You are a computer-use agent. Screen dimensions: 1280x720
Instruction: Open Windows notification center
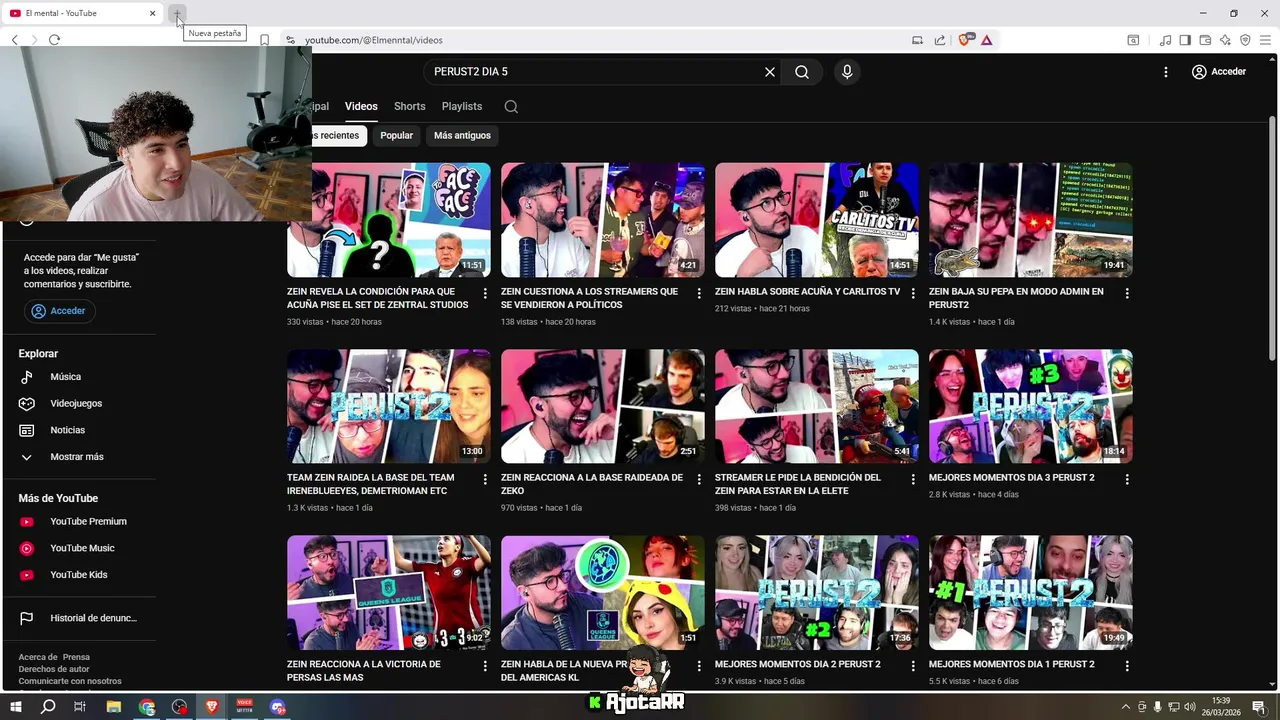coord(1259,707)
